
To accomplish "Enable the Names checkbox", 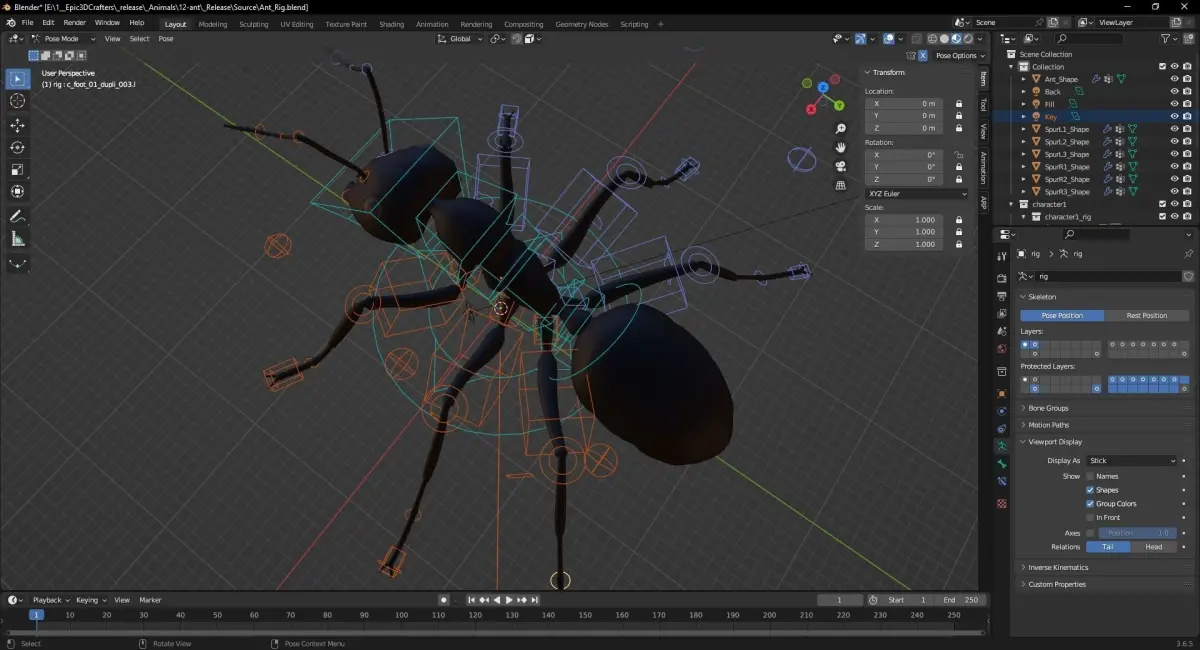I will 1090,476.
